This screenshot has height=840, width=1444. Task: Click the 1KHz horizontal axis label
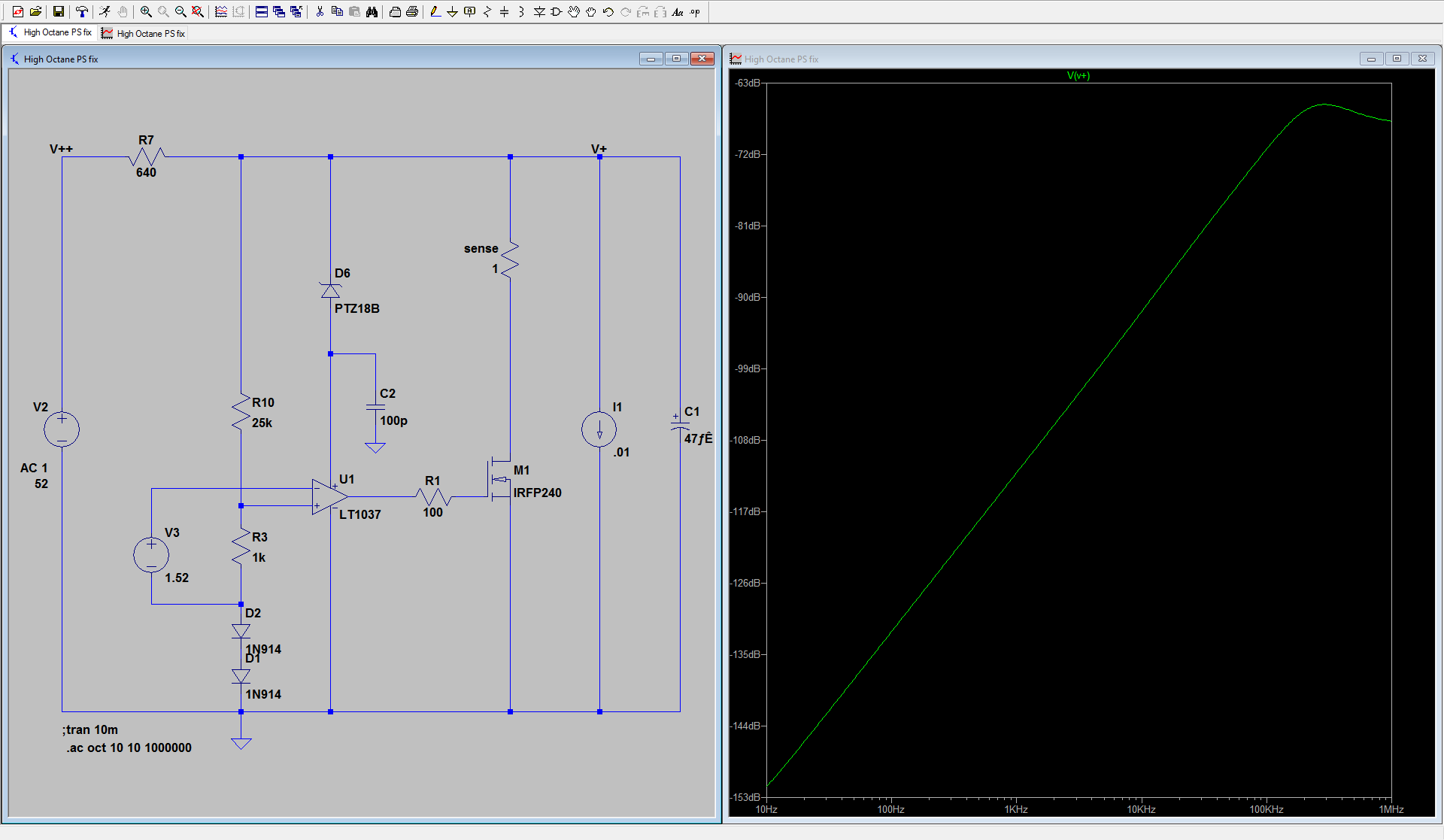click(1016, 809)
